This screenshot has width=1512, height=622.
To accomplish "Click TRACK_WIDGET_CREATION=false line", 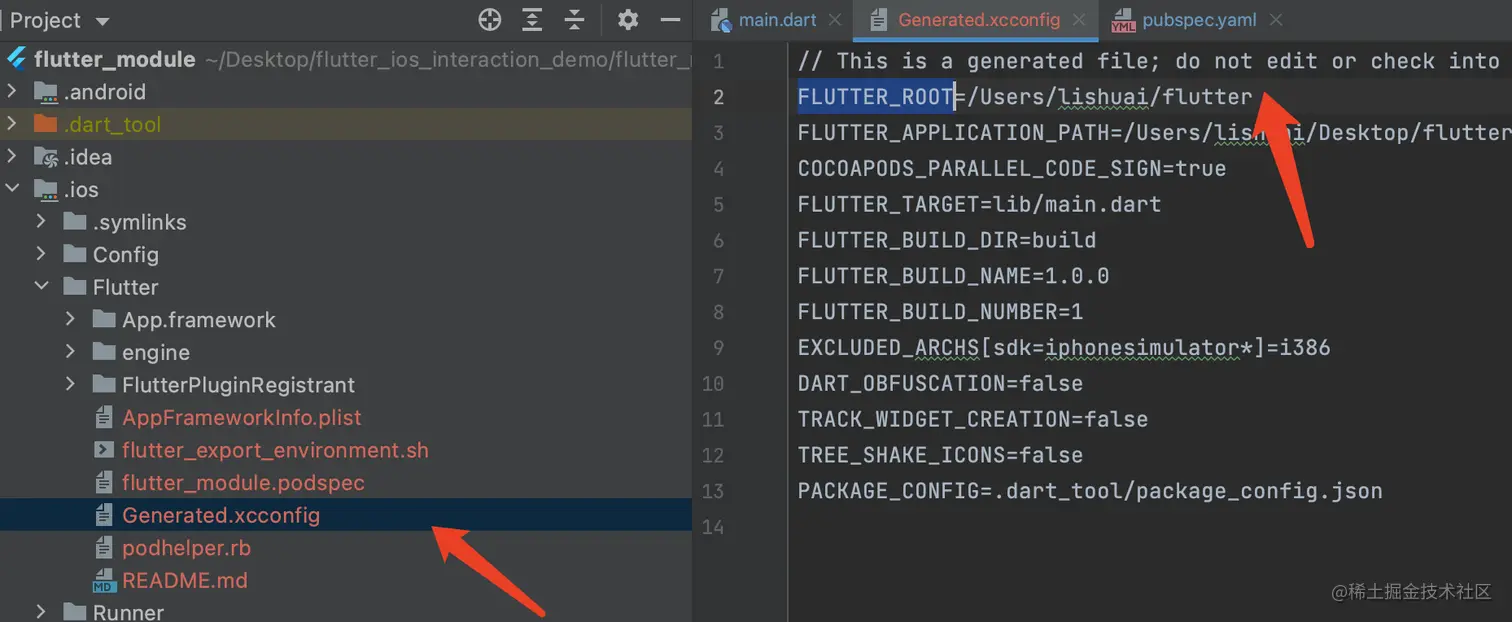I will 972,419.
